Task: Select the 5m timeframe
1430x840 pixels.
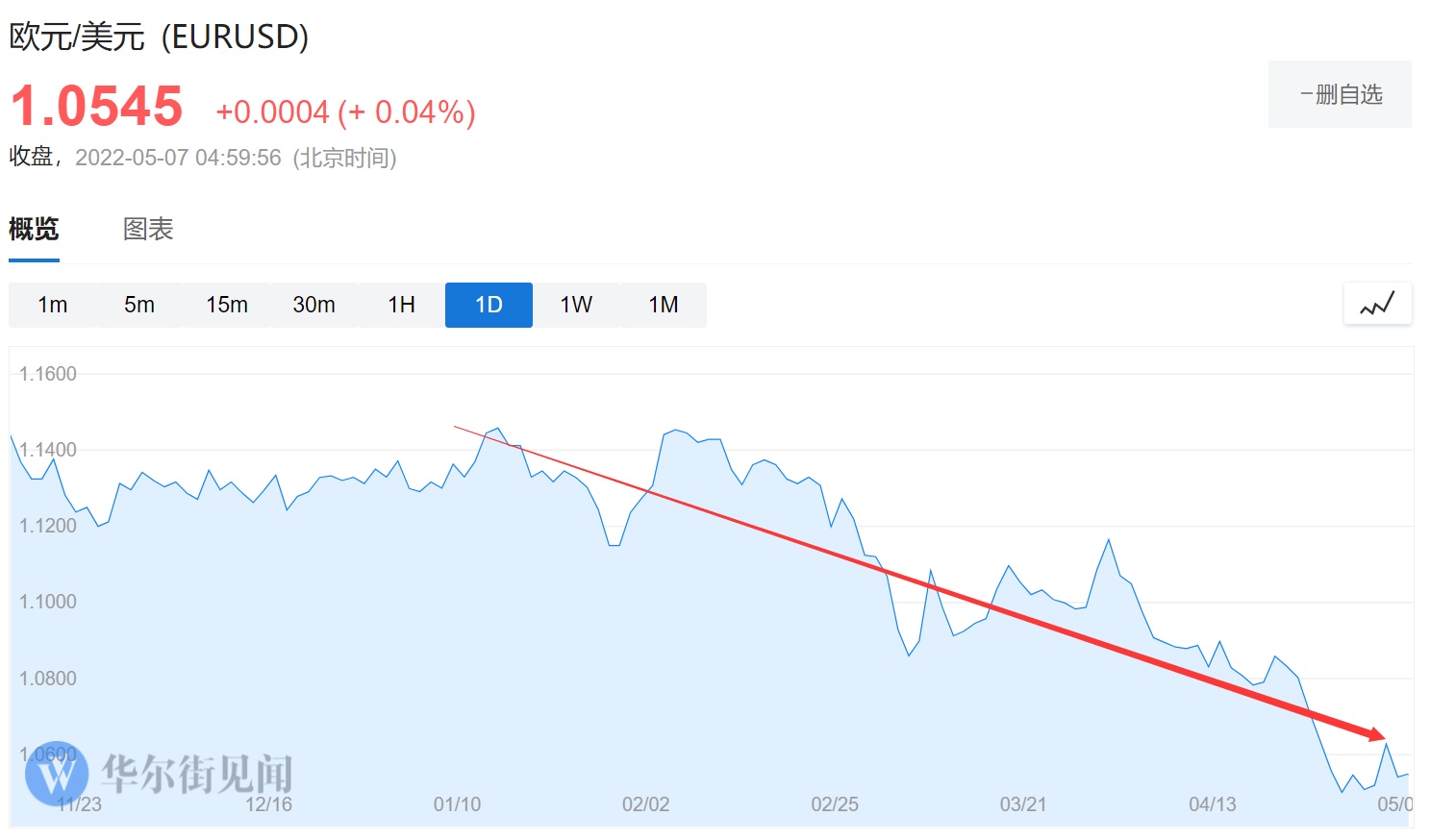Action: pyautogui.click(x=139, y=305)
